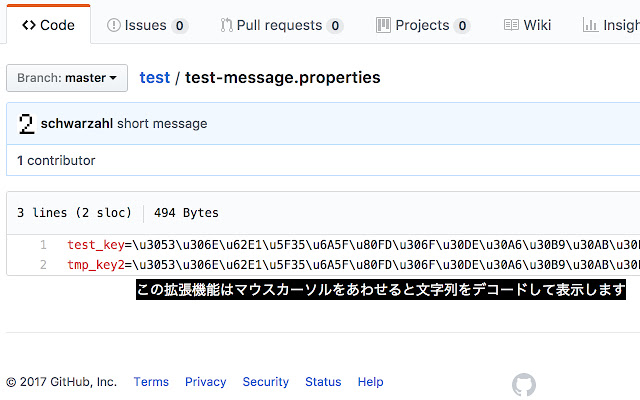The width and height of the screenshot is (640, 400).
Task: Open the Help footer link
Action: coord(371,382)
